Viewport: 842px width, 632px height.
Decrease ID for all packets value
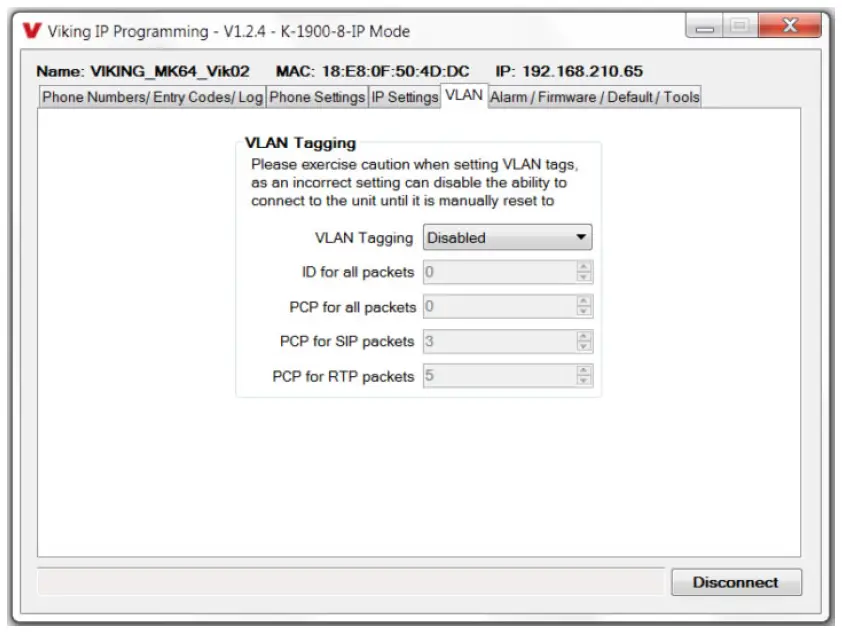[583, 277]
